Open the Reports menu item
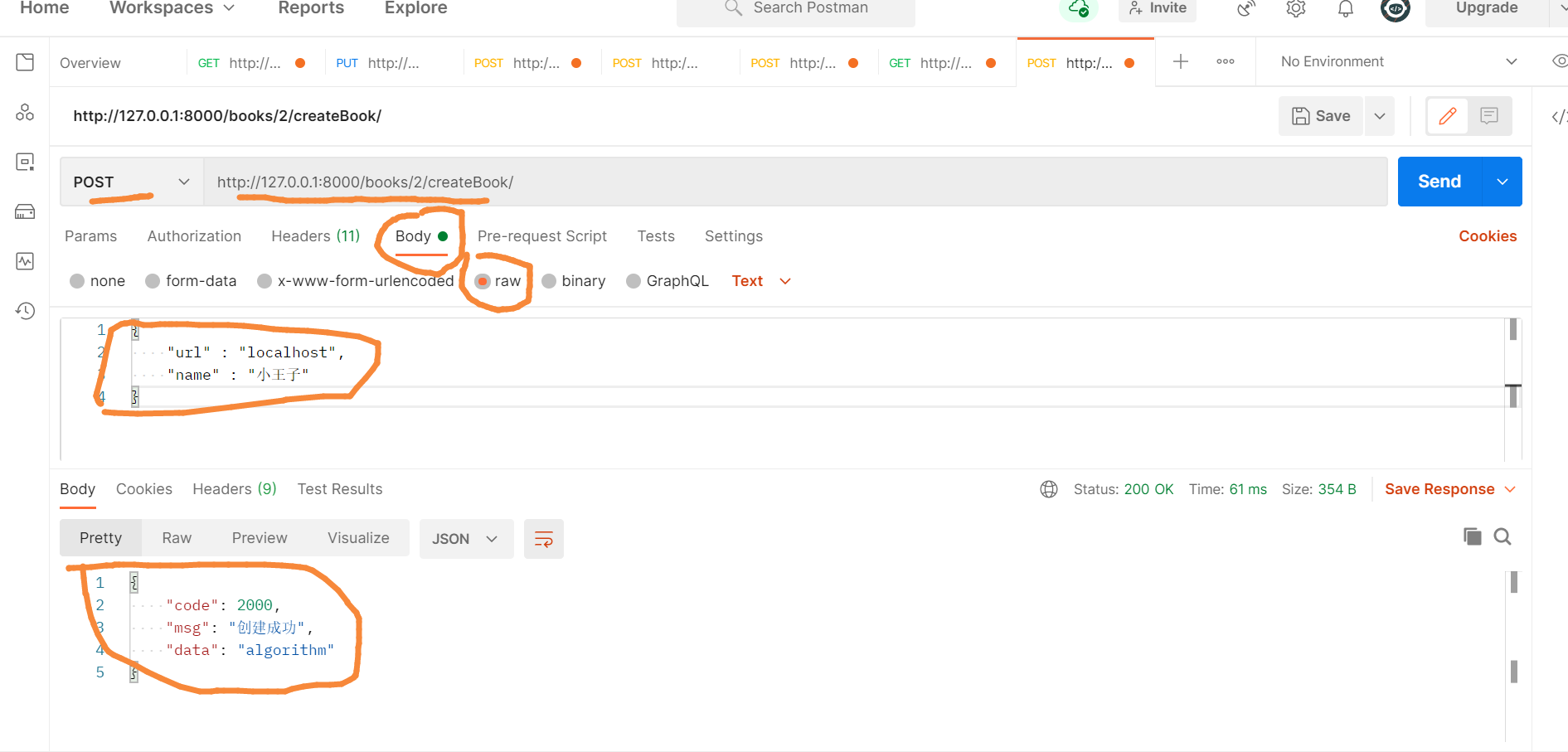Screen dimensions: 1568x752 (311, 8)
